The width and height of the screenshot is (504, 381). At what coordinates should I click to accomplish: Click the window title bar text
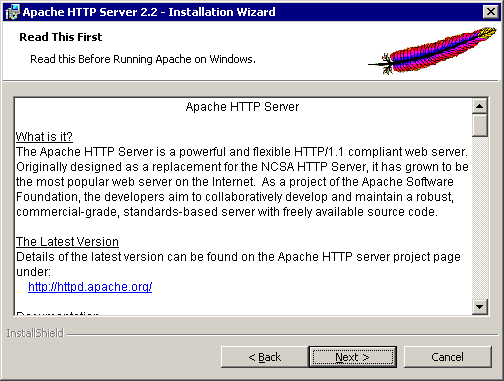tap(149, 12)
